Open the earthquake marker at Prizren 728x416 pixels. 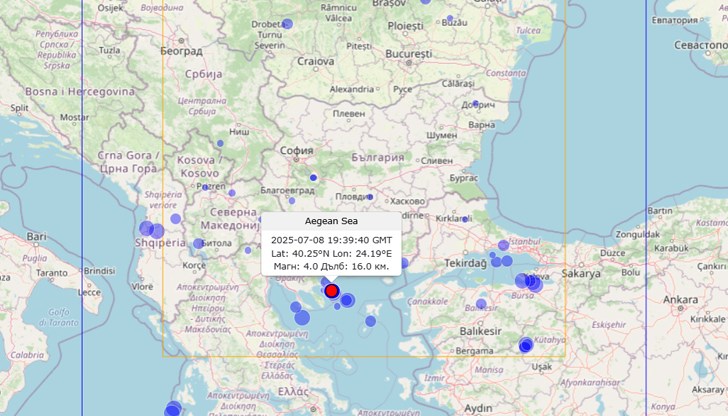pyautogui.click(x=205, y=187)
